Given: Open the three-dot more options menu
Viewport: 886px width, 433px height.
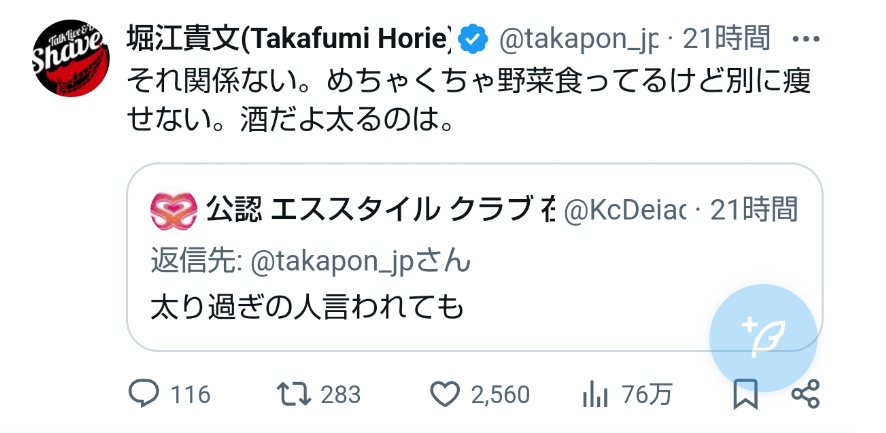Looking at the screenshot, I should pos(806,40).
